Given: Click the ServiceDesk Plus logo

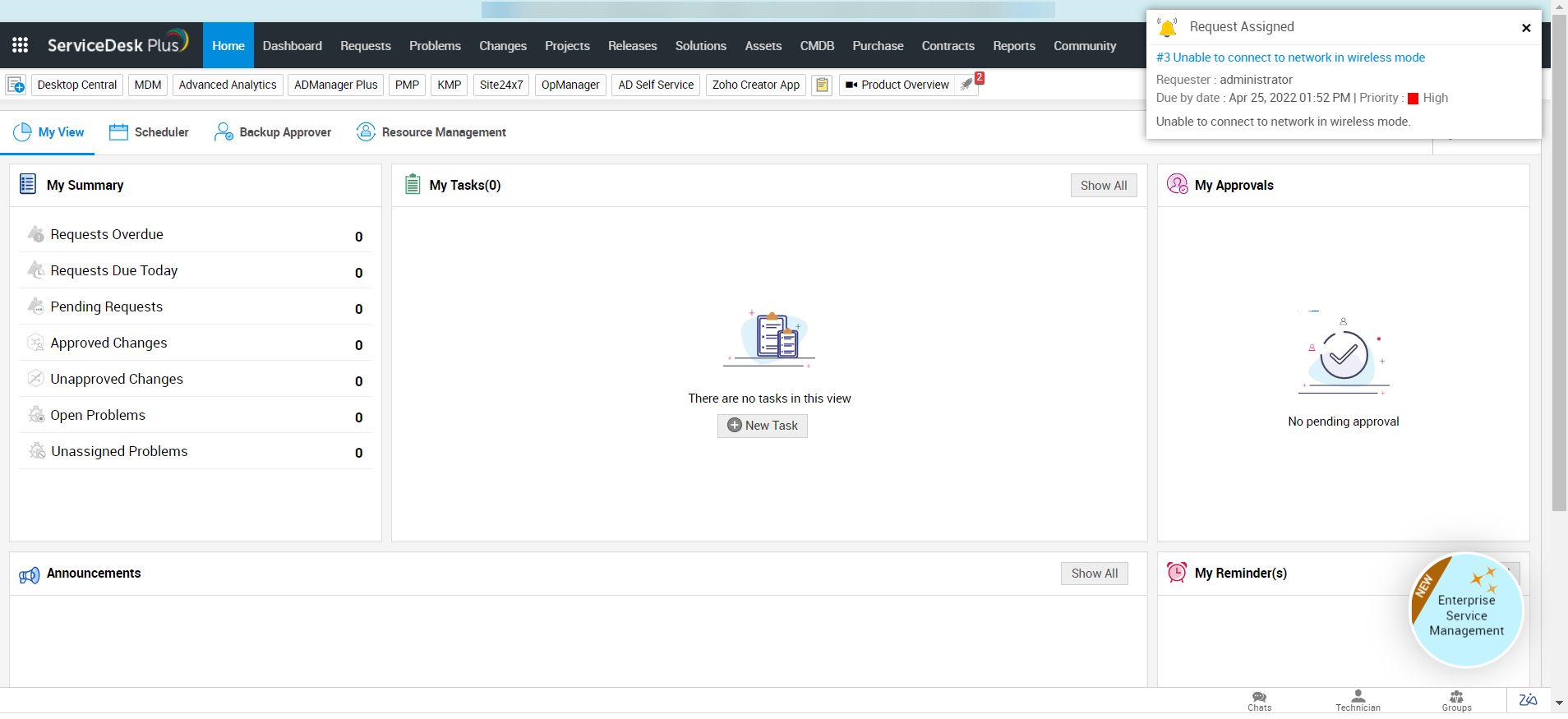Looking at the screenshot, I should coord(118,44).
